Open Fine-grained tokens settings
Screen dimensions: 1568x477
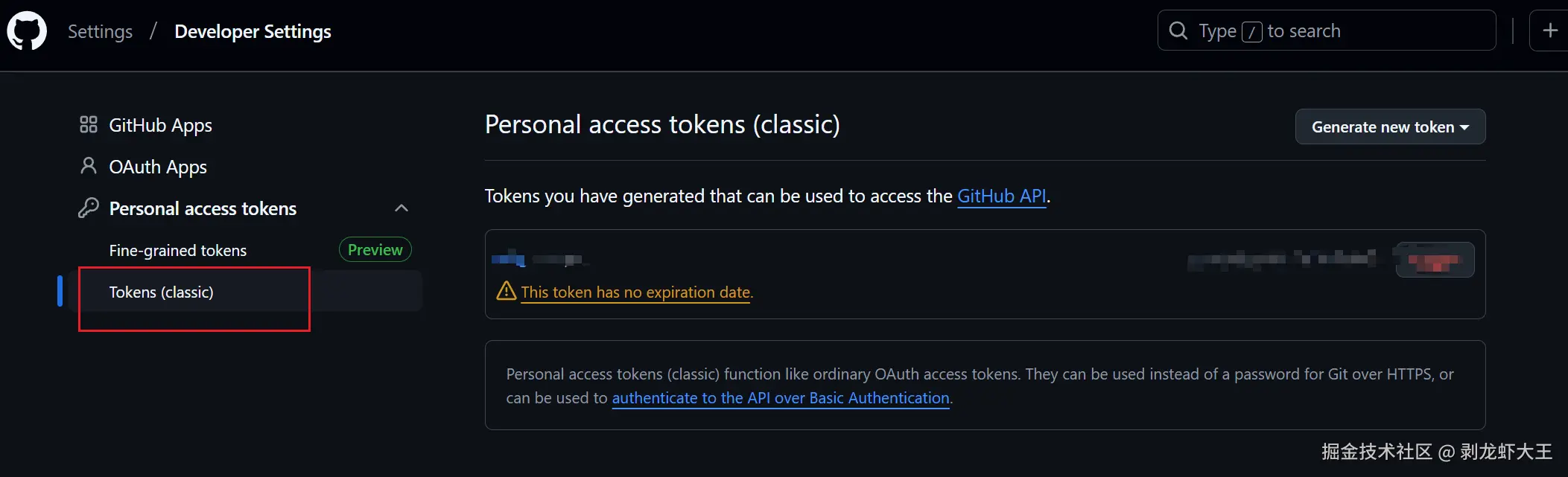pos(177,250)
